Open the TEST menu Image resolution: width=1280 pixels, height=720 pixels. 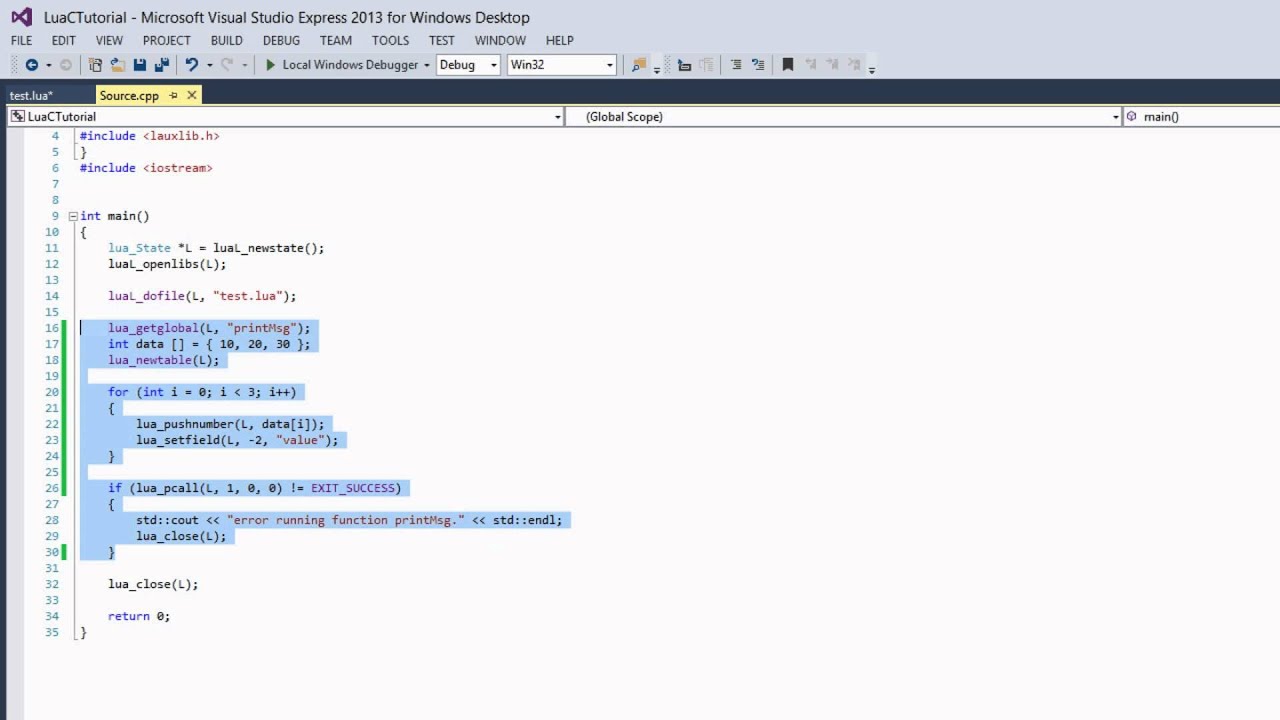click(x=442, y=40)
